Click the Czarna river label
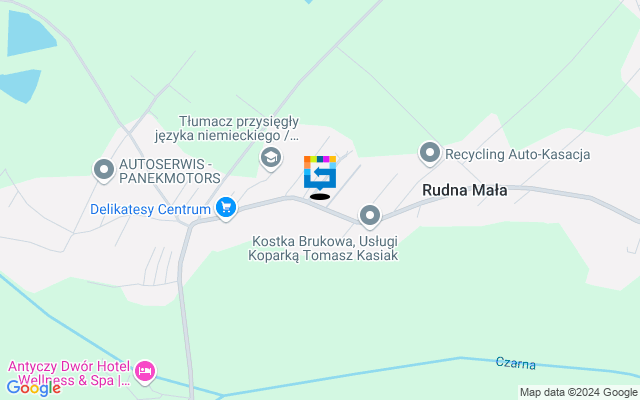The width and height of the screenshot is (640, 400). (x=516, y=363)
